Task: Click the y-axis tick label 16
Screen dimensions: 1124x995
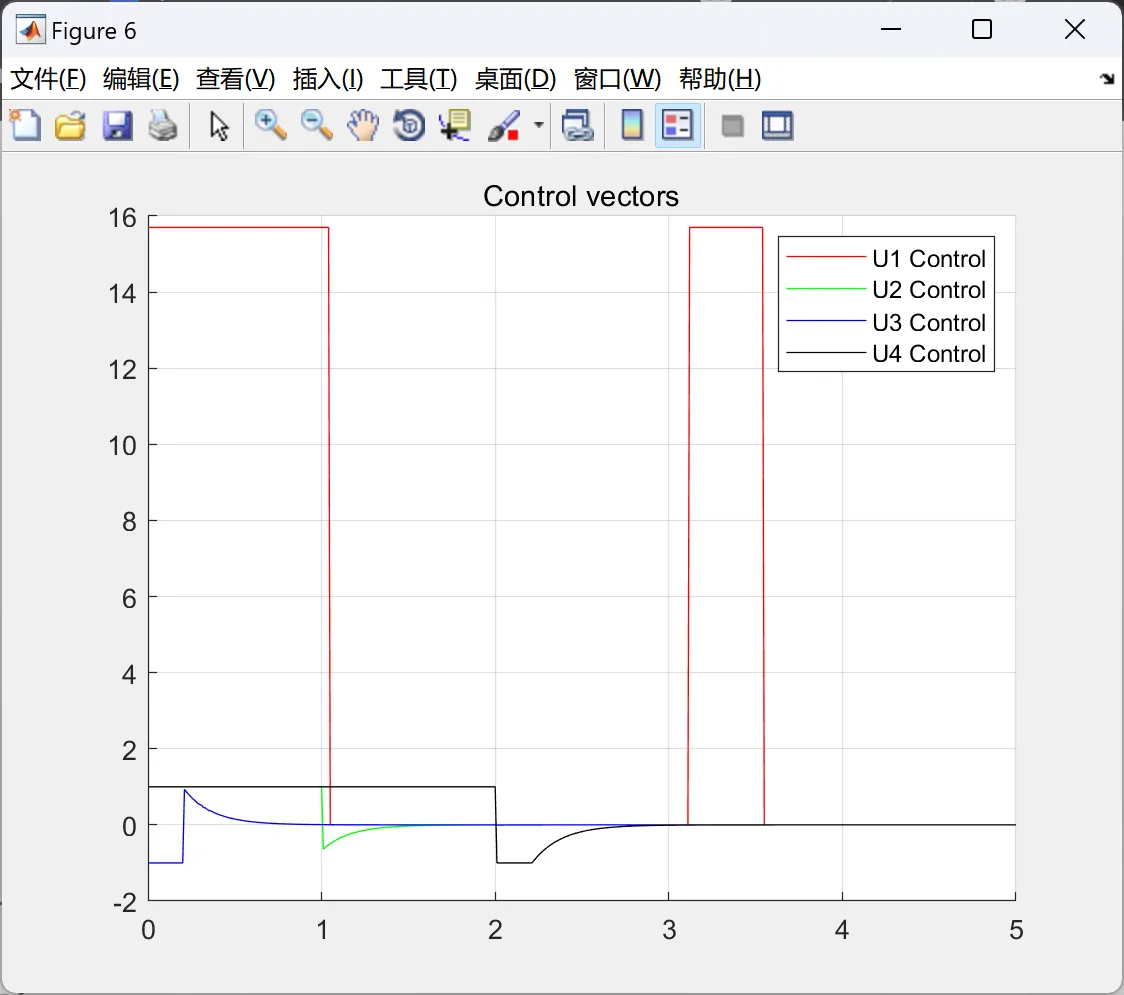Action: tap(122, 218)
